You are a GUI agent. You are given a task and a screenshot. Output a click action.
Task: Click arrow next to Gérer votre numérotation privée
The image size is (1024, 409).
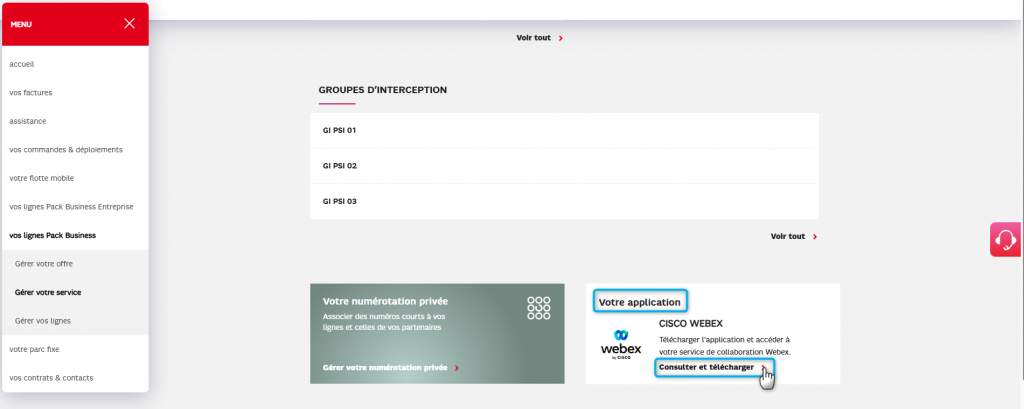457,368
